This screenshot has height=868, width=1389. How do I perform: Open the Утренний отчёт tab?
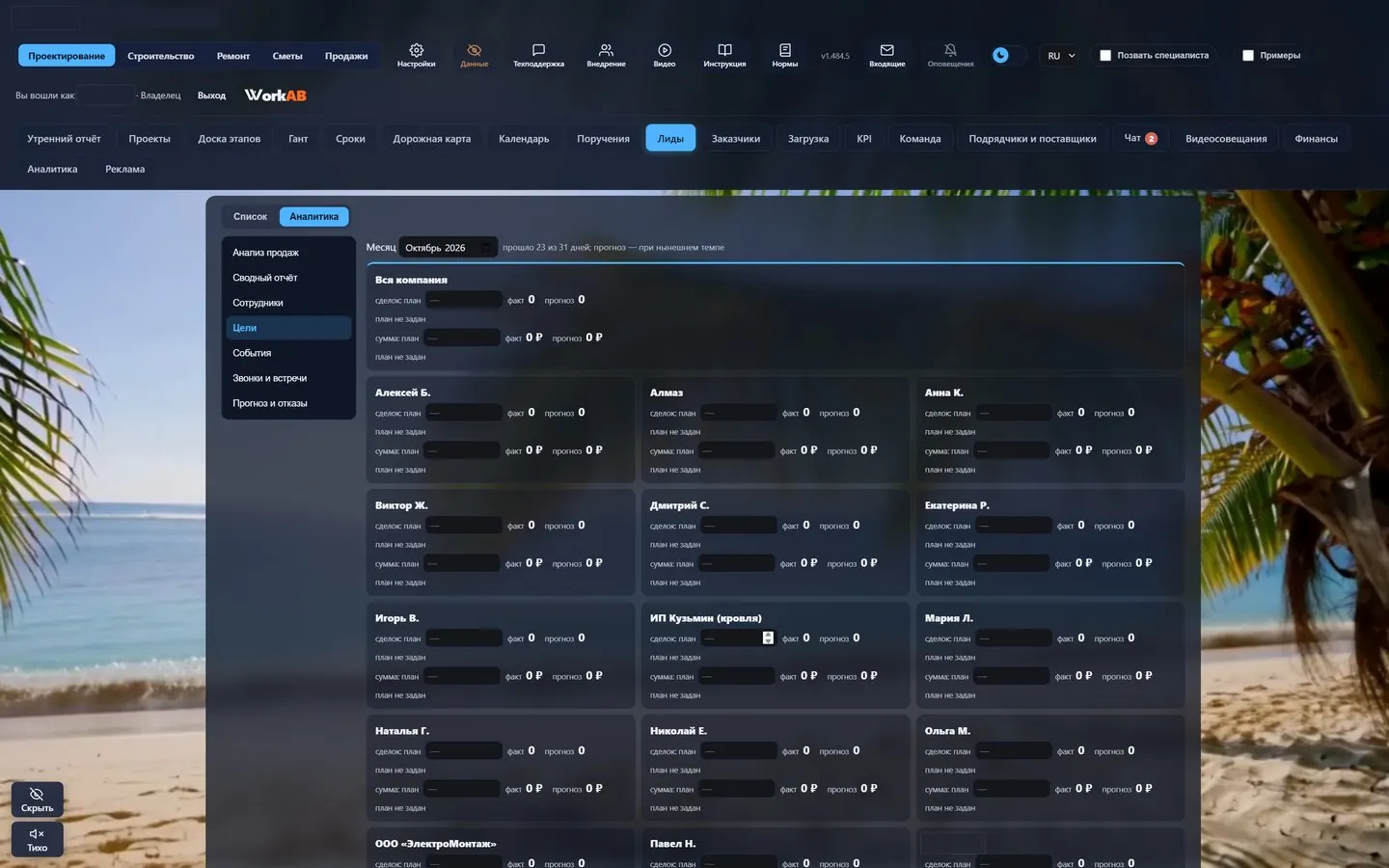pos(64,139)
